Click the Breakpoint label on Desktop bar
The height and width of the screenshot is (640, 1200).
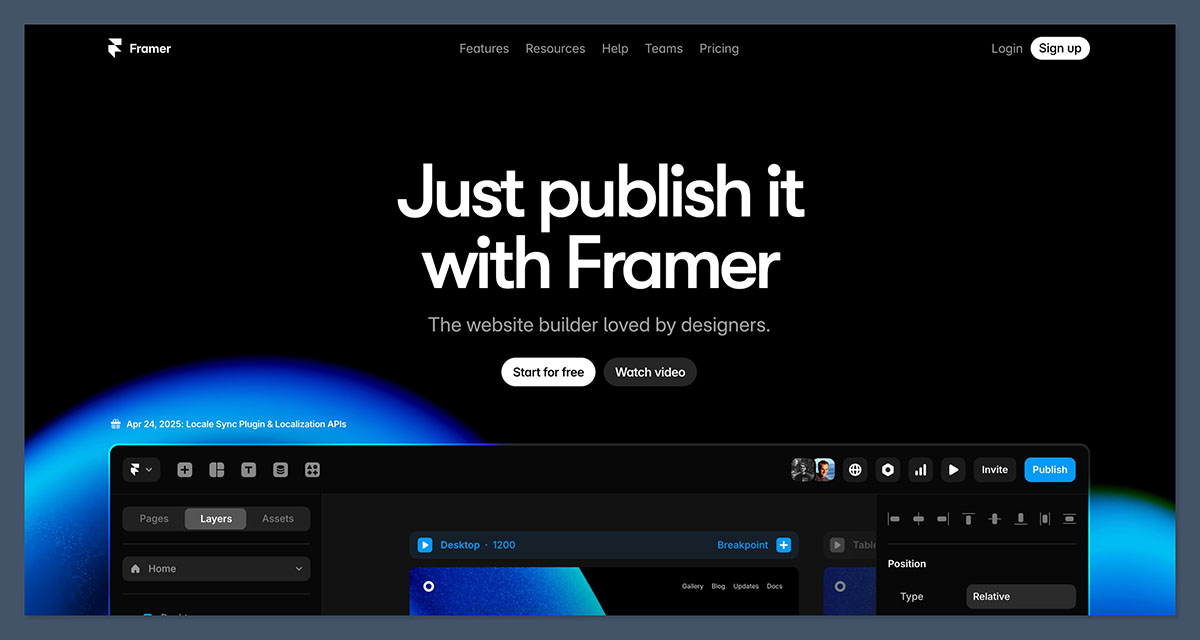pyautogui.click(x=743, y=545)
